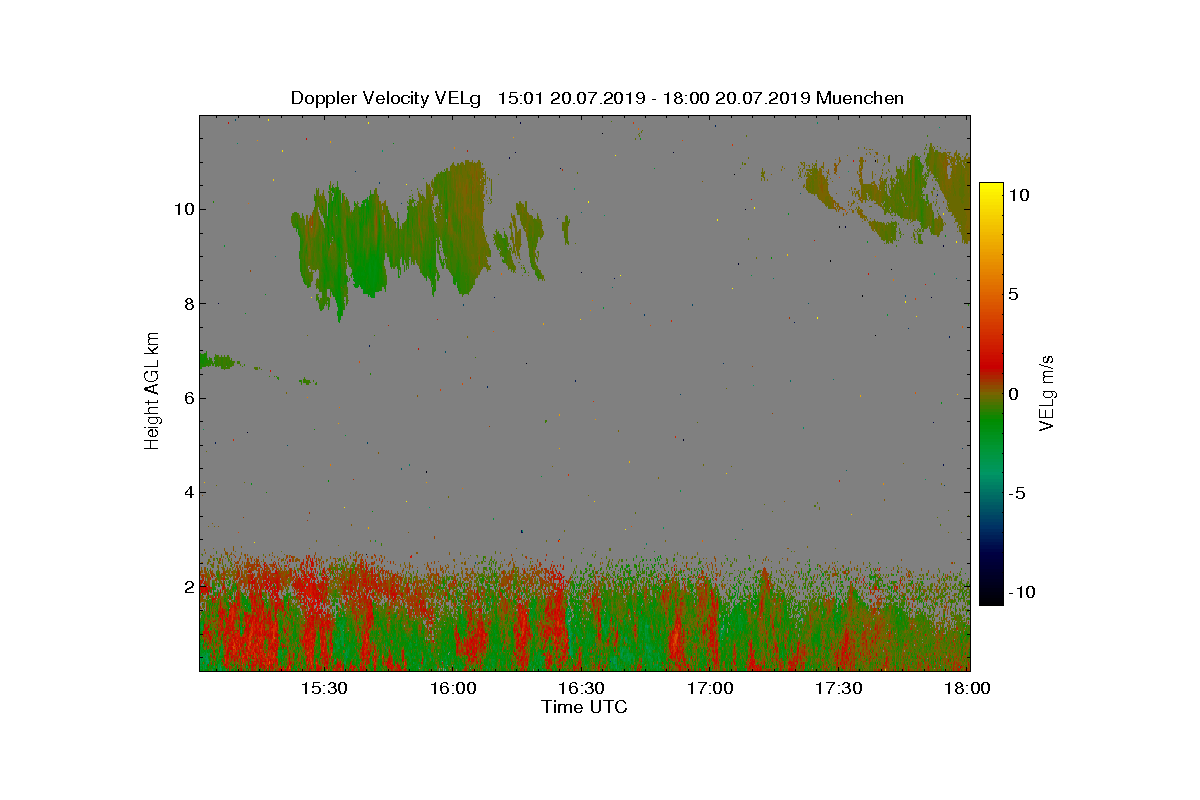The width and height of the screenshot is (1200, 800).
Task: Select the 'Time UTC' x-axis label
Action: pos(585,707)
